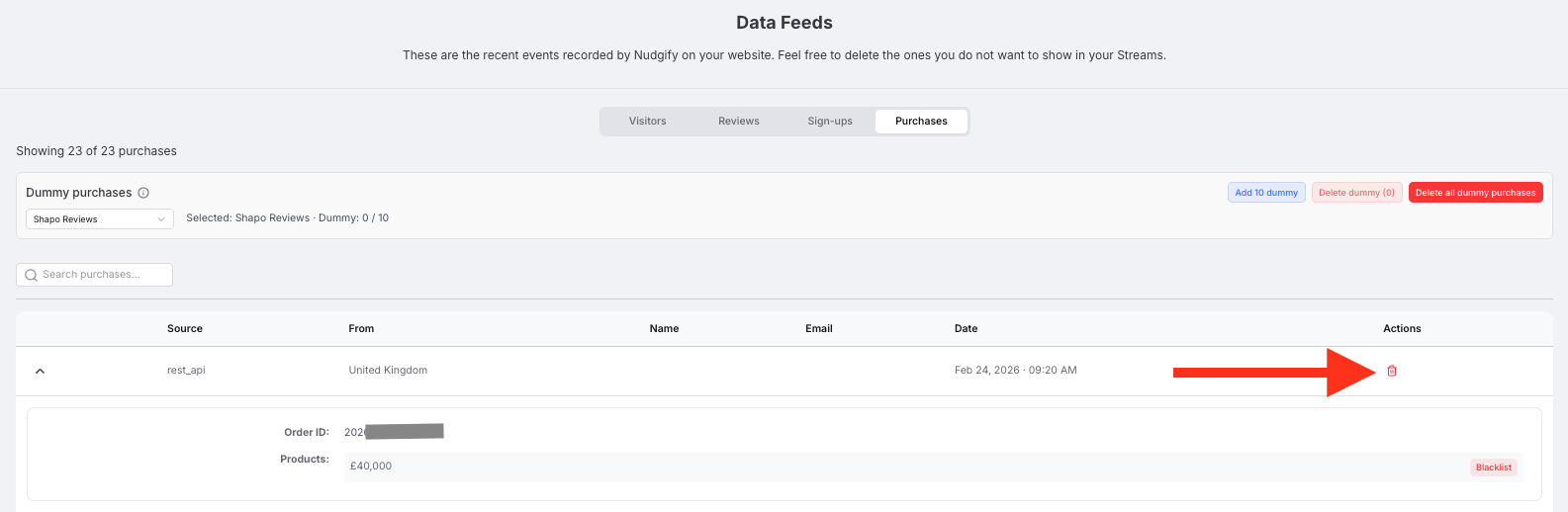The height and width of the screenshot is (512, 1568).
Task: Delete the rest_api purchase with trash icon
Action: click(1392, 371)
